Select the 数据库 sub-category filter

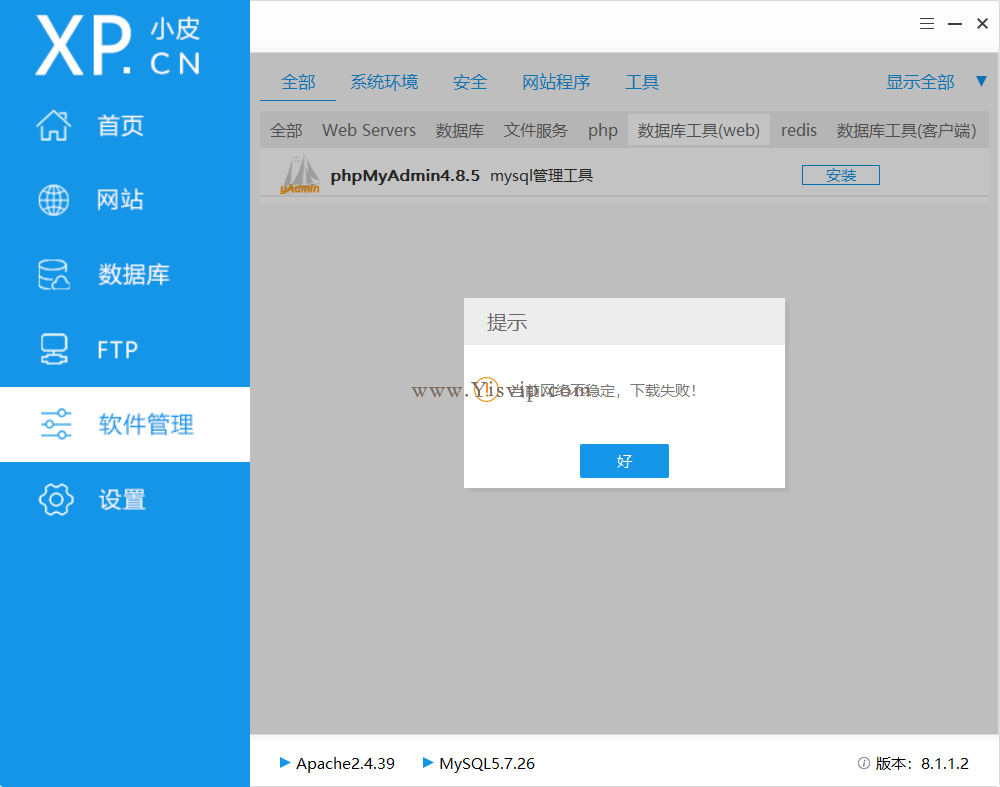(459, 131)
